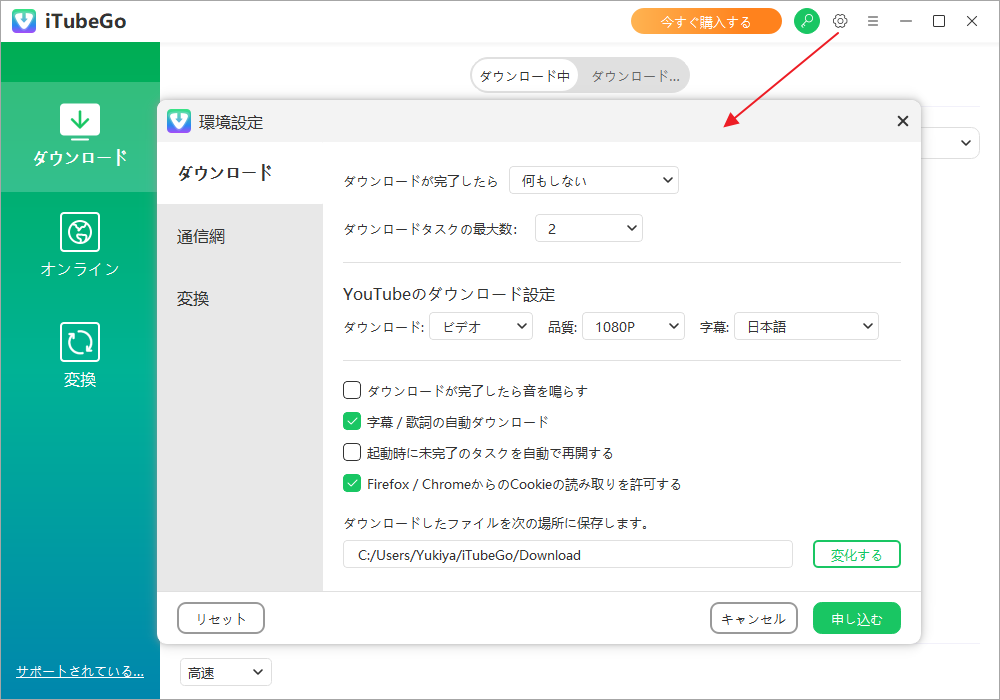Open the ダウンロード section in left sidebar
The image size is (1000, 700).
[80, 136]
